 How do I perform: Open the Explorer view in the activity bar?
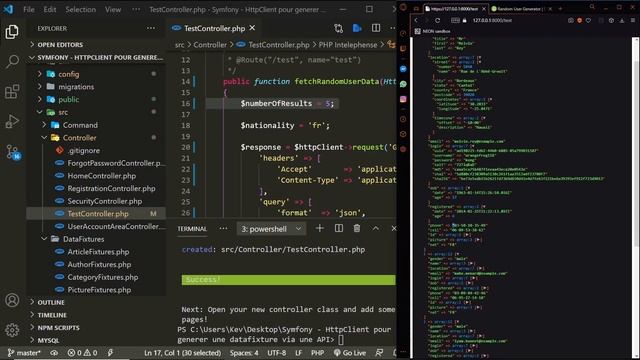12,32
